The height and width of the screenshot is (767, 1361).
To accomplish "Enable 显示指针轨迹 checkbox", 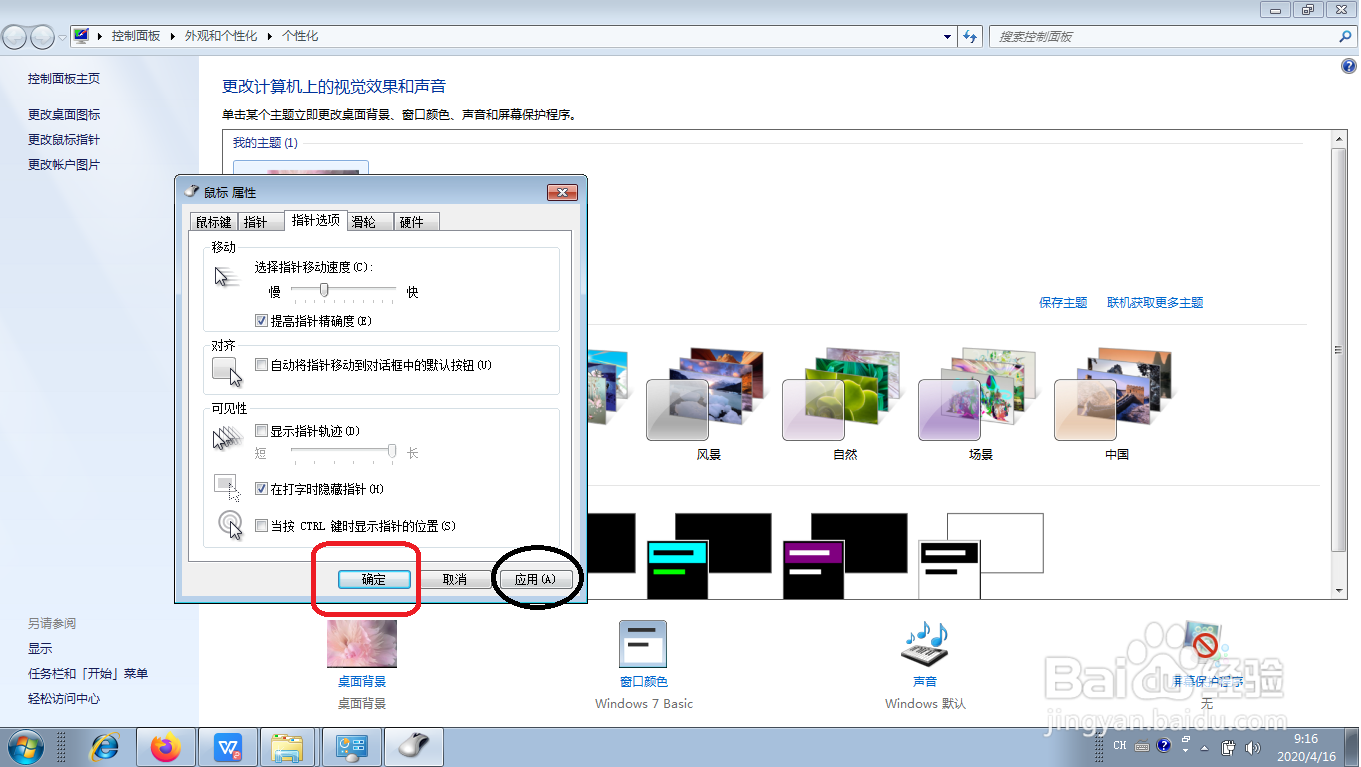I will [x=261, y=430].
